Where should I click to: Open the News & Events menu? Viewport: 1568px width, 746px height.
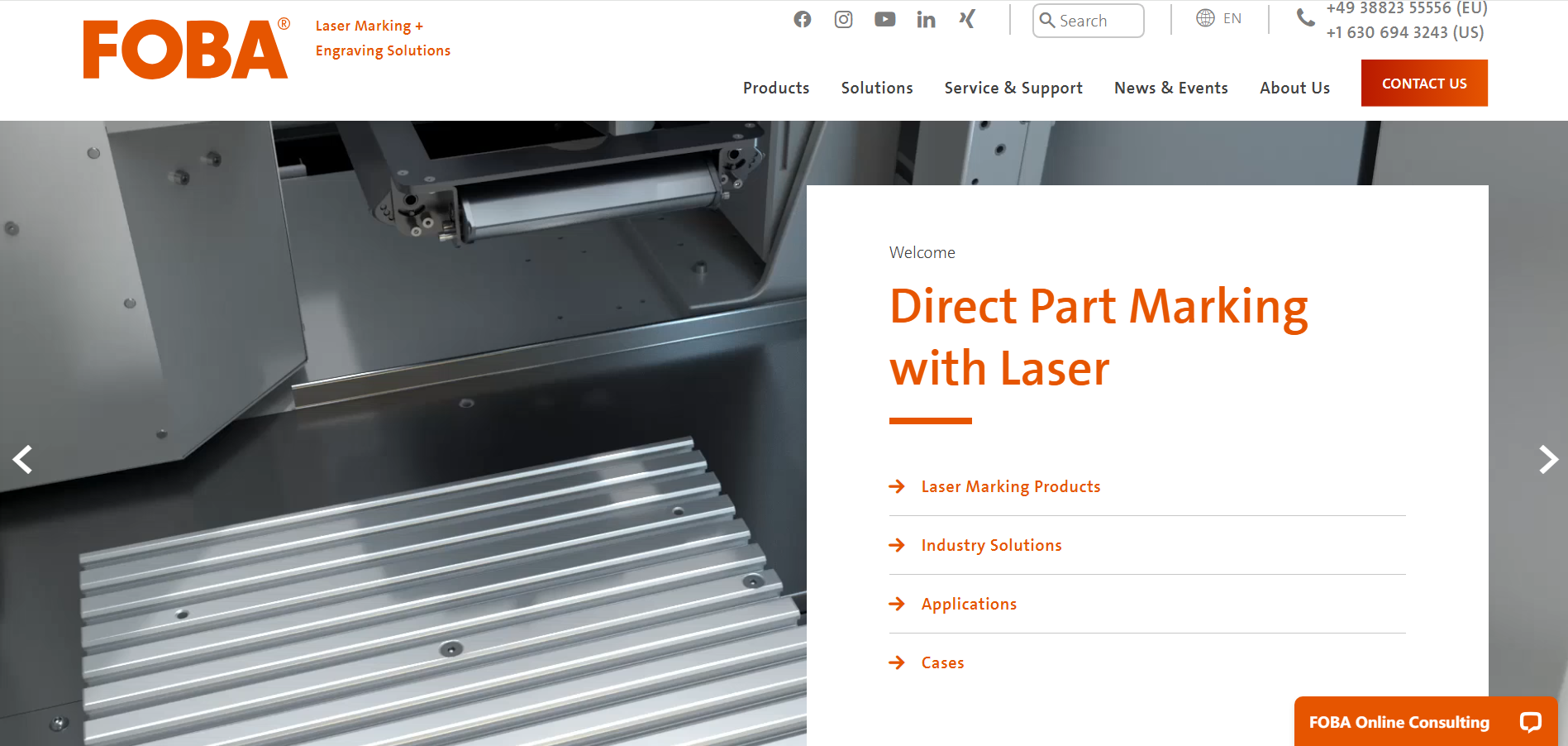[1171, 88]
